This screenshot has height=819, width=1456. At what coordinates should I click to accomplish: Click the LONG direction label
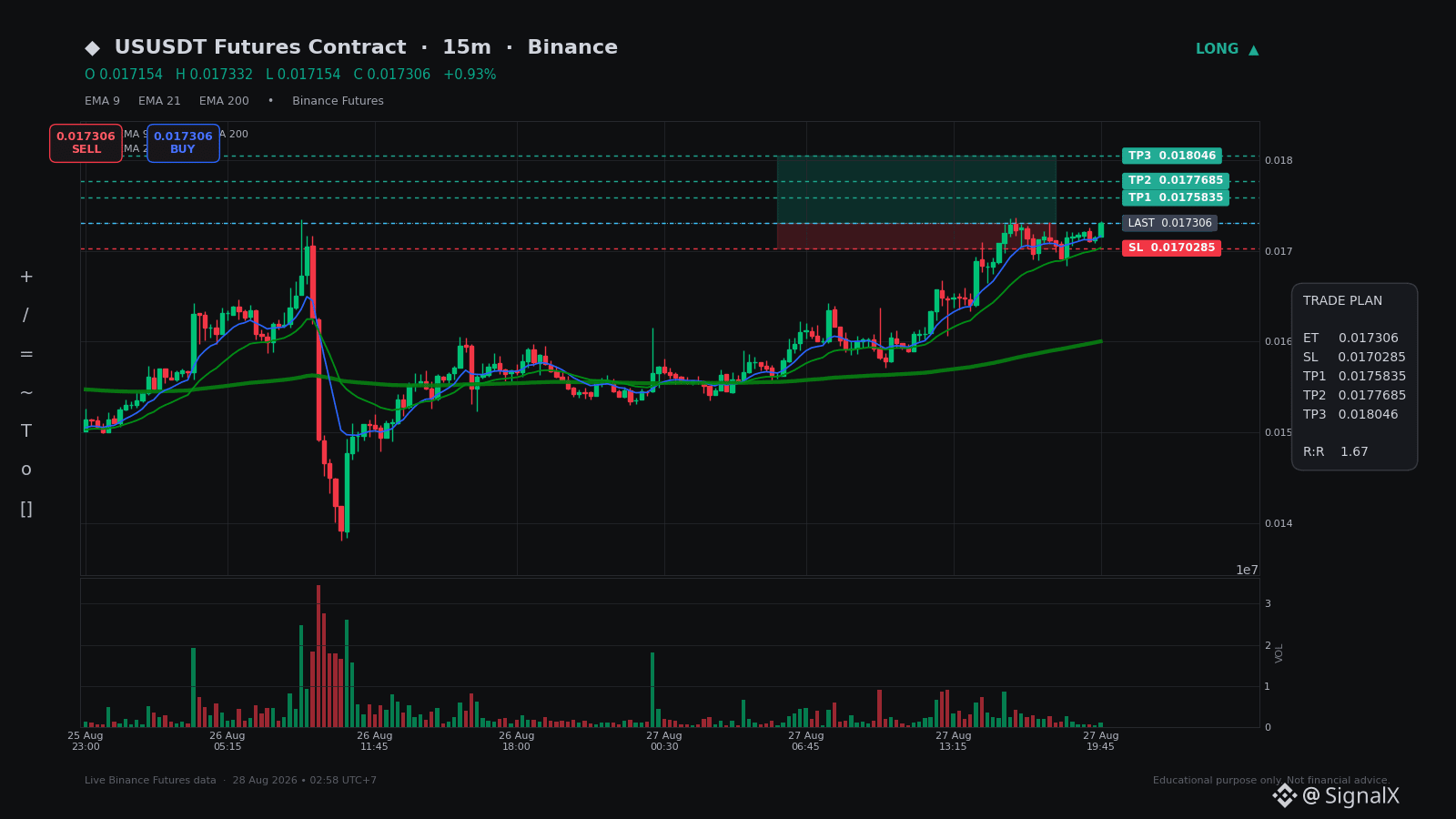(1217, 49)
